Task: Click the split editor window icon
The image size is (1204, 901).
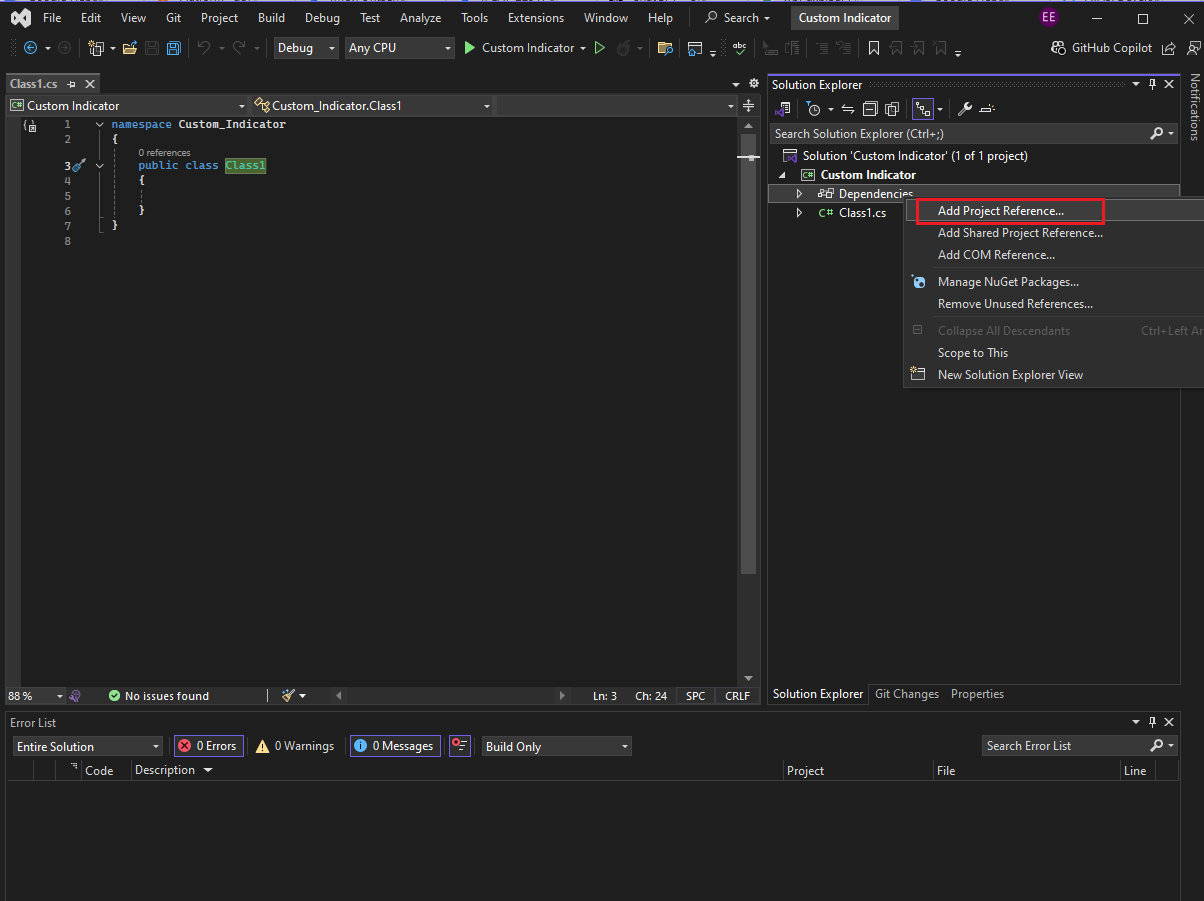Action: [748, 106]
